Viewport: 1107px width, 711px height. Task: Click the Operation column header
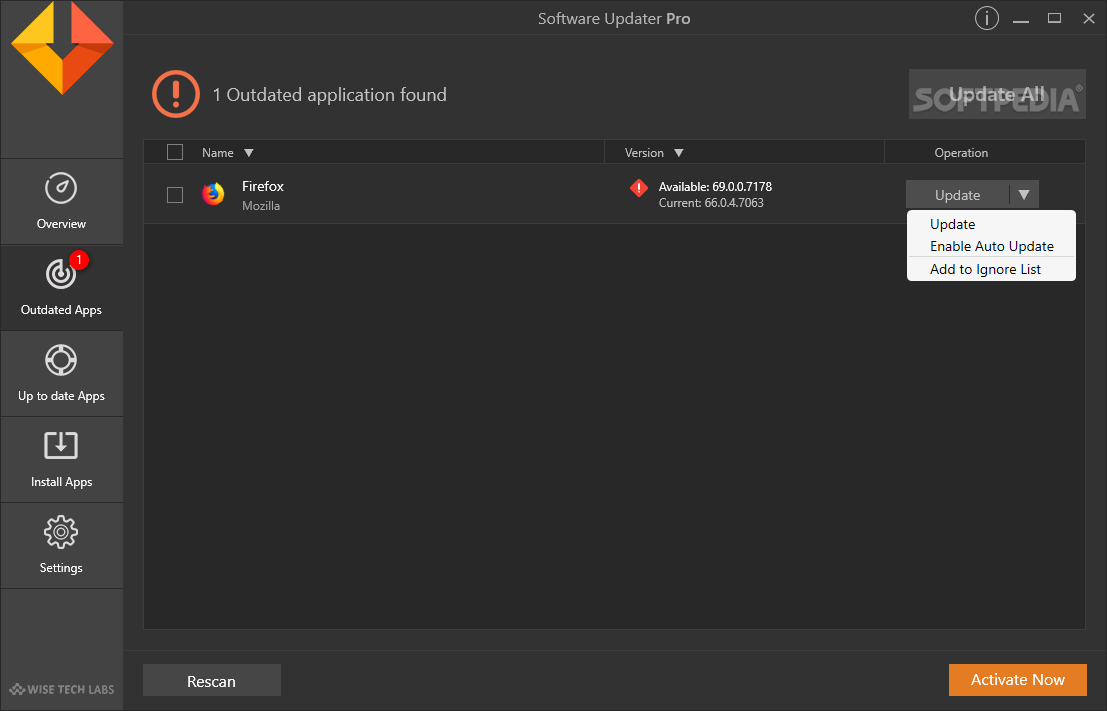(x=961, y=153)
